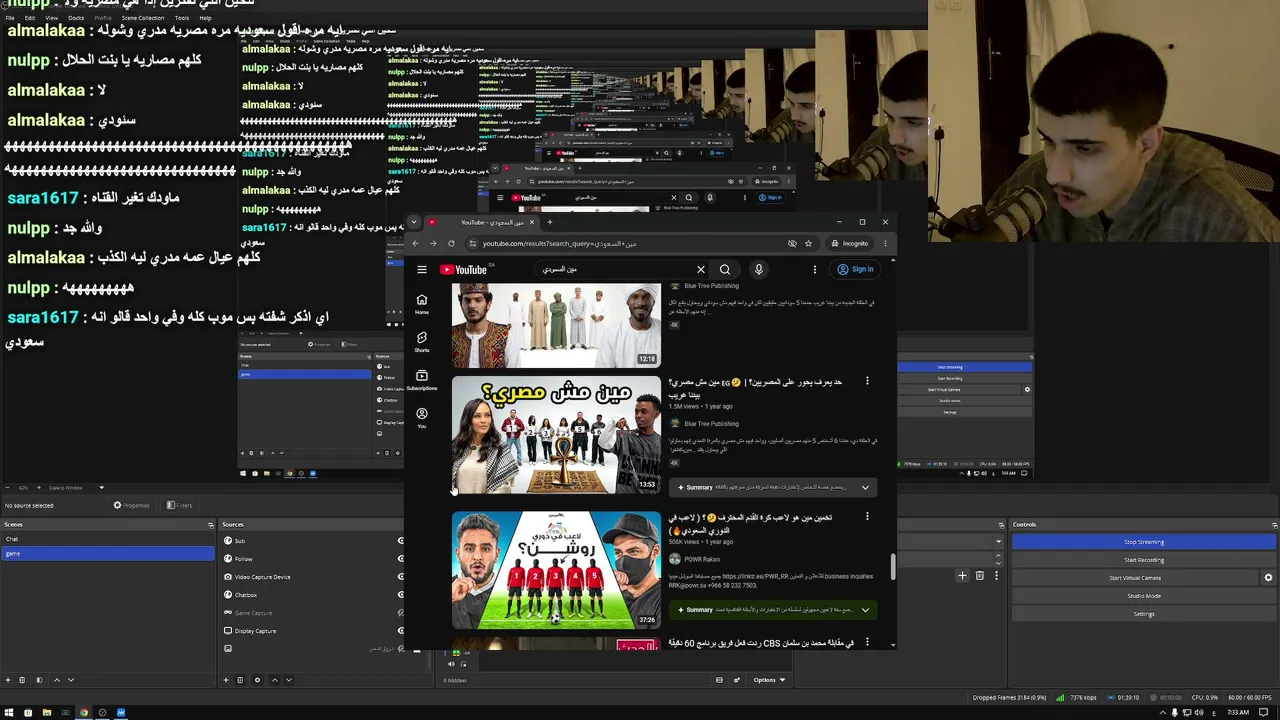The width and height of the screenshot is (1280, 720).
Task: Open the File menu in OBS
Action: 10,18
